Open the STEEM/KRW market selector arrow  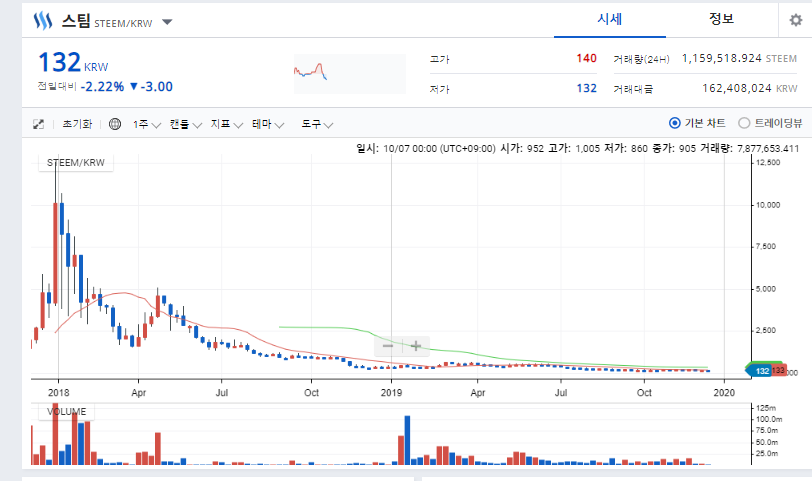pos(167,22)
